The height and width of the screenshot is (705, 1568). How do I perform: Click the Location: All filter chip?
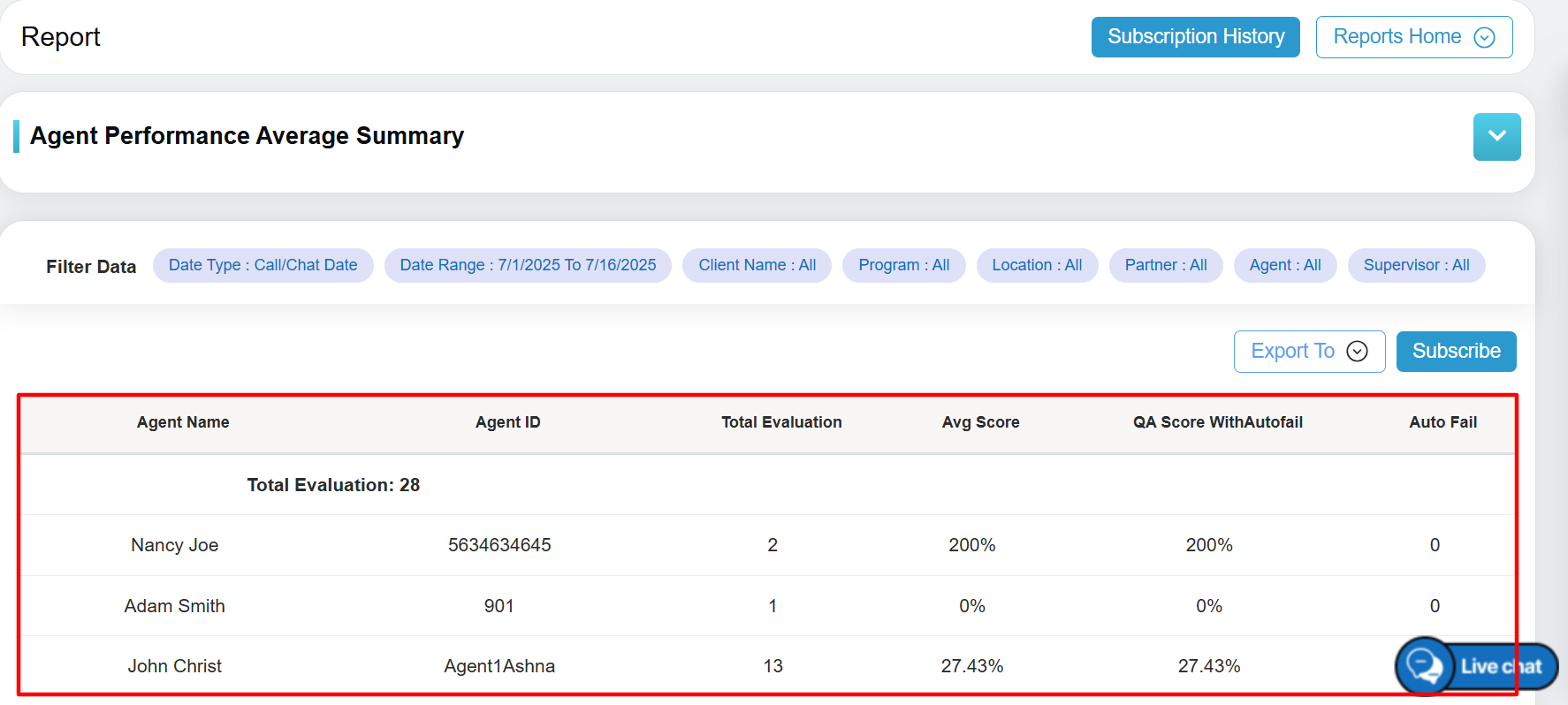click(x=1037, y=265)
